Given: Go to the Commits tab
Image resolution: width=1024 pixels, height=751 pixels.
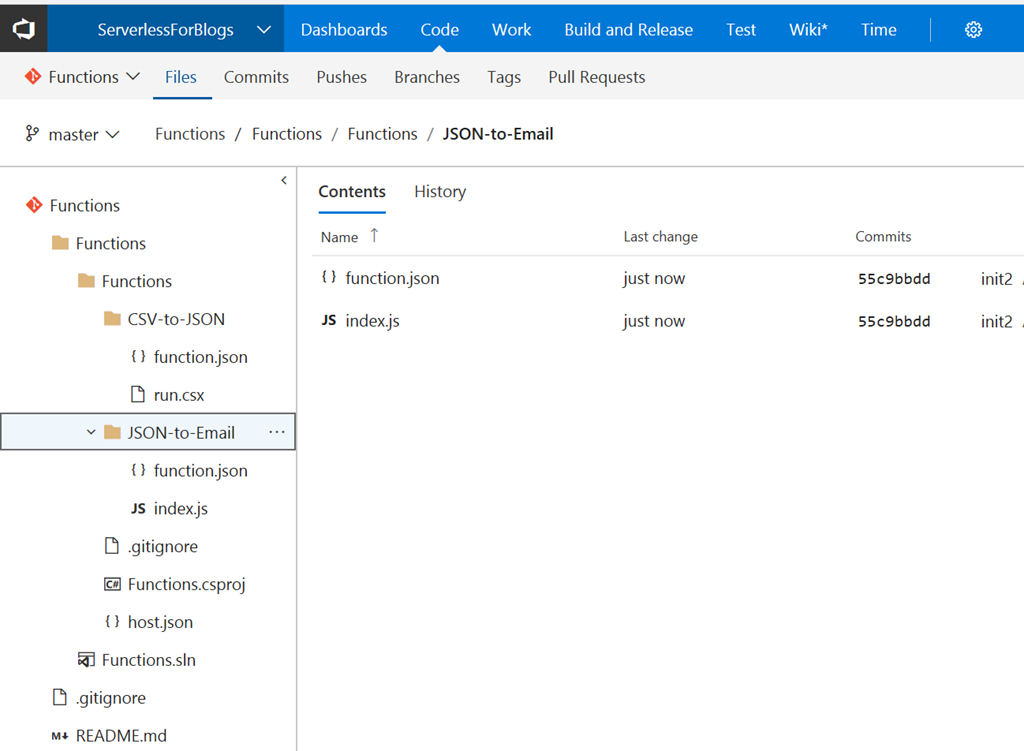Looking at the screenshot, I should click(x=256, y=77).
